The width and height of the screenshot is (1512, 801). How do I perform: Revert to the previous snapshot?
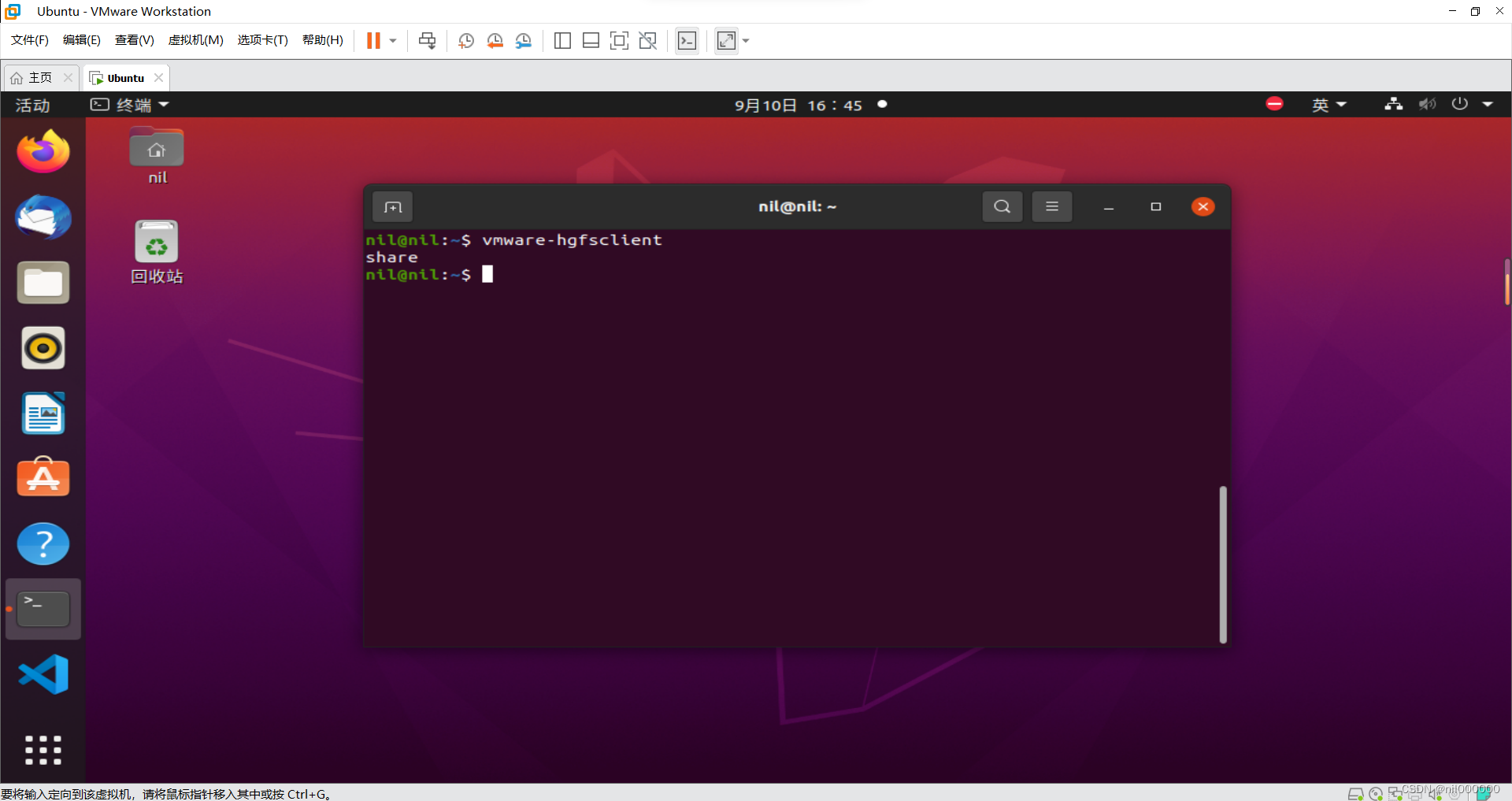click(495, 40)
